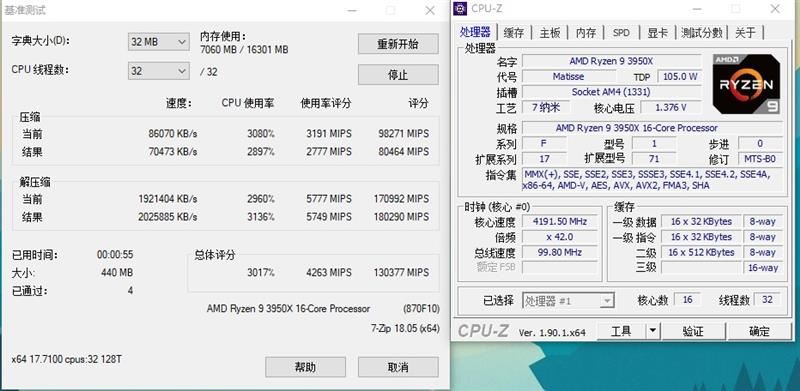This screenshot has height=391, width=800.
Task: Click the 确定 button in CPU-Z
Action: pyautogui.click(x=759, y=331)
